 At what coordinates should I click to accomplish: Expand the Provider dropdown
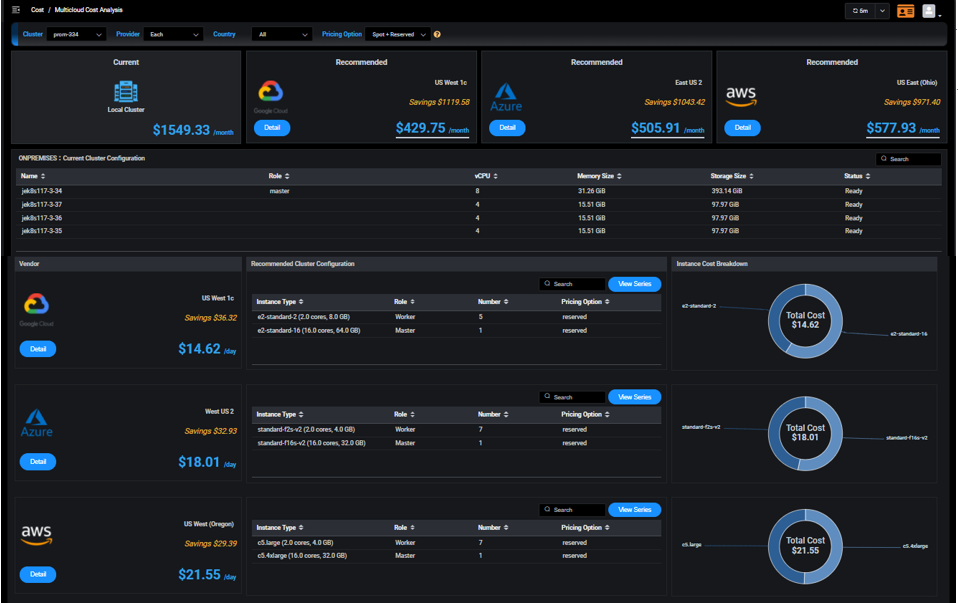pos(174,34)
